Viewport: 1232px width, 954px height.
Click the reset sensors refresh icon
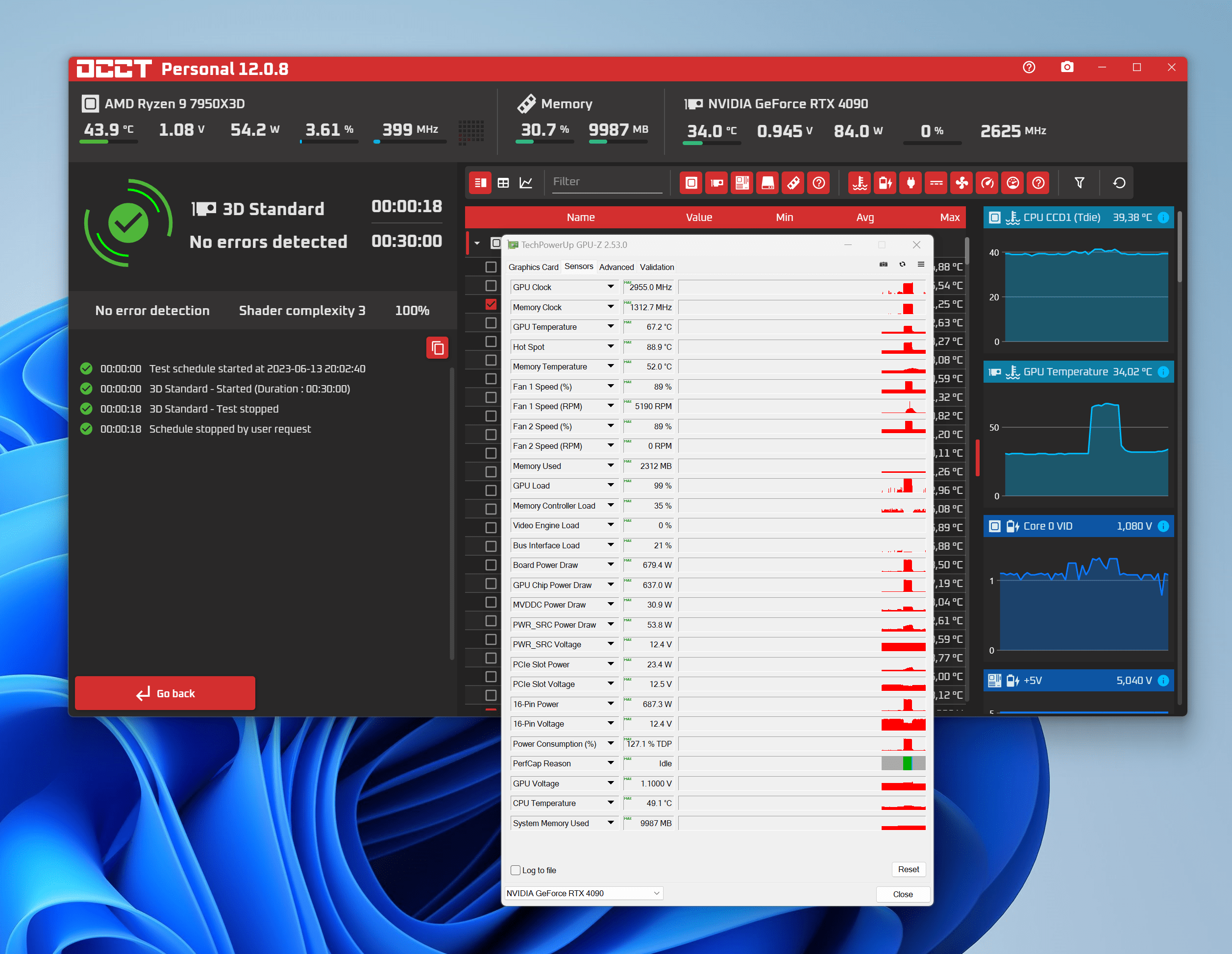pyautogui.click(x=1119, y=183)
